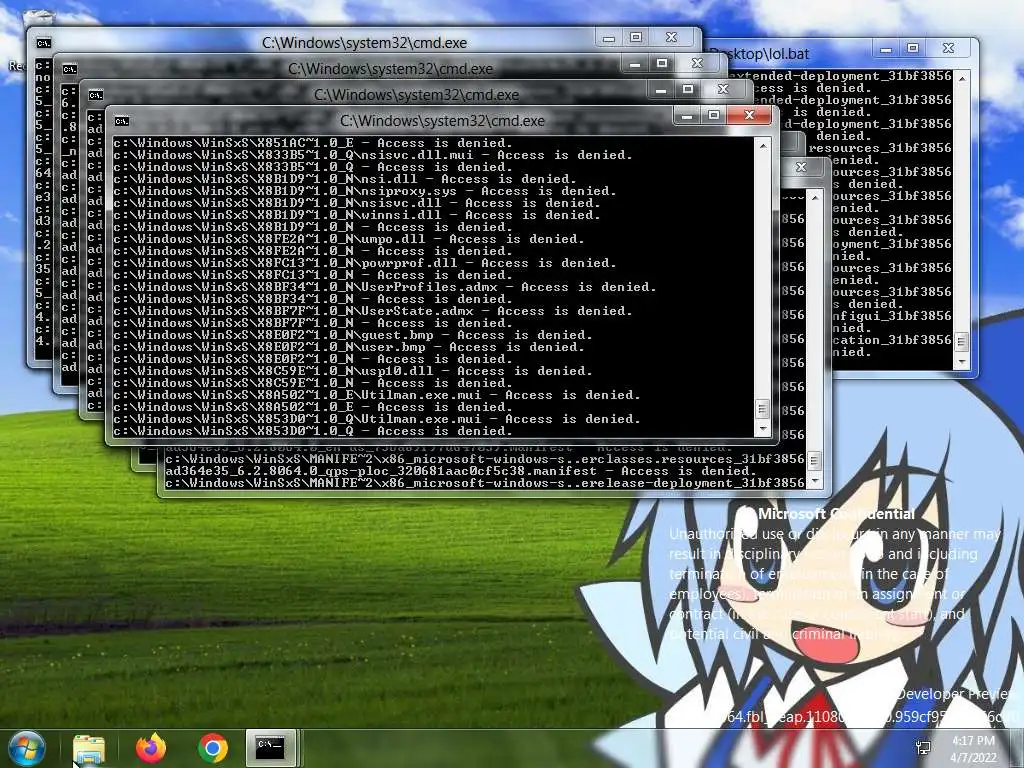The height and width of the screenshot is (768, 1024).
Task: Click down arrow of the manifest window scrollbar
Action: tap(814, 481)
